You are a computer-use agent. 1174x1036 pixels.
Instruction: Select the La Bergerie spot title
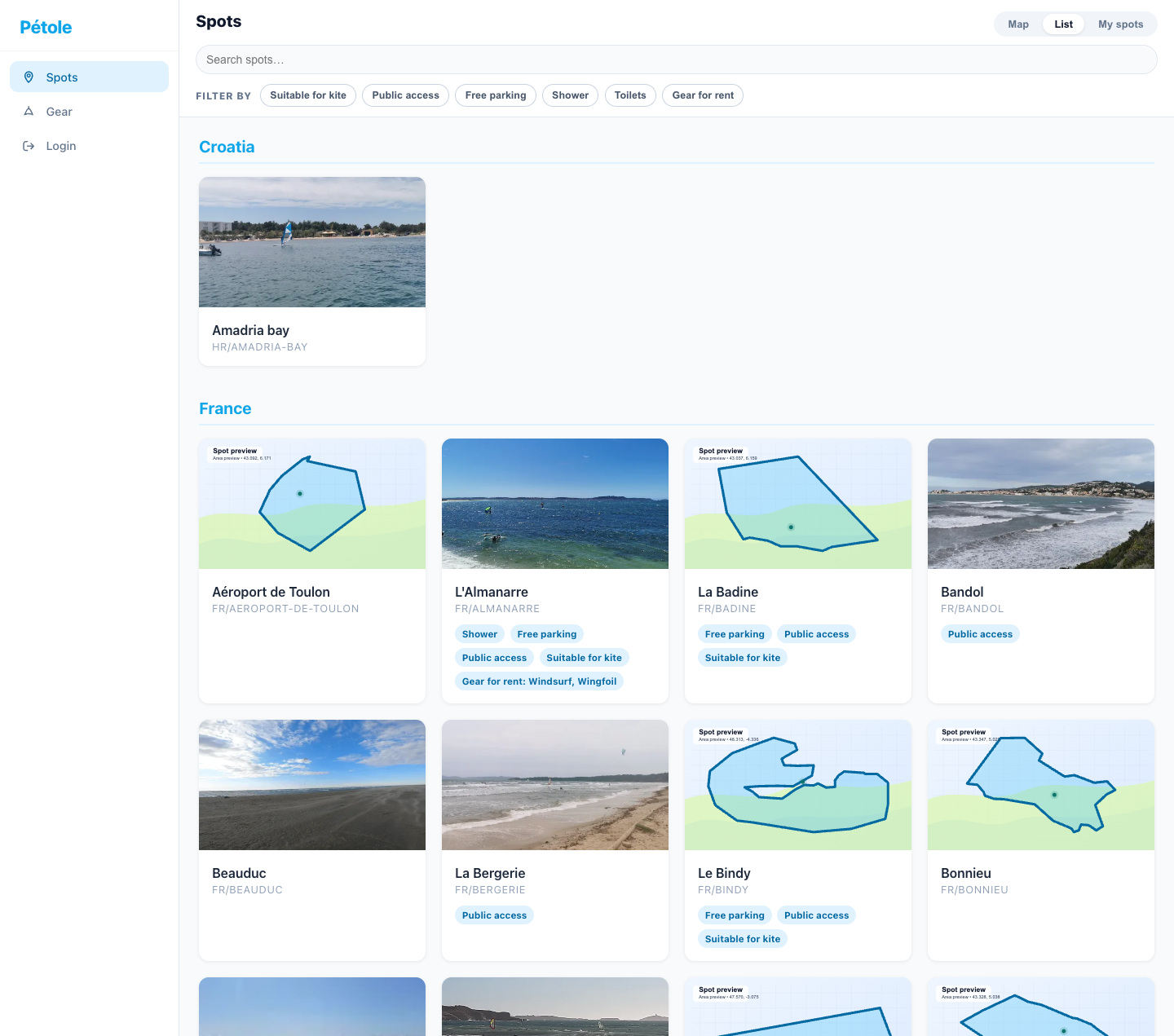490,873
